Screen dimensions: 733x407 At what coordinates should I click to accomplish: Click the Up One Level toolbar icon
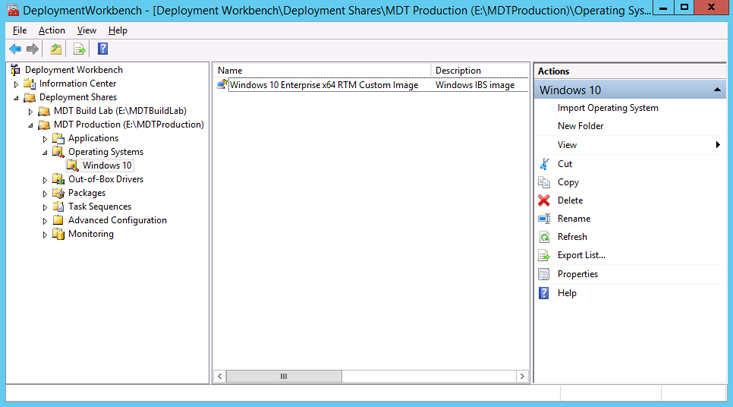click(56, 49)
